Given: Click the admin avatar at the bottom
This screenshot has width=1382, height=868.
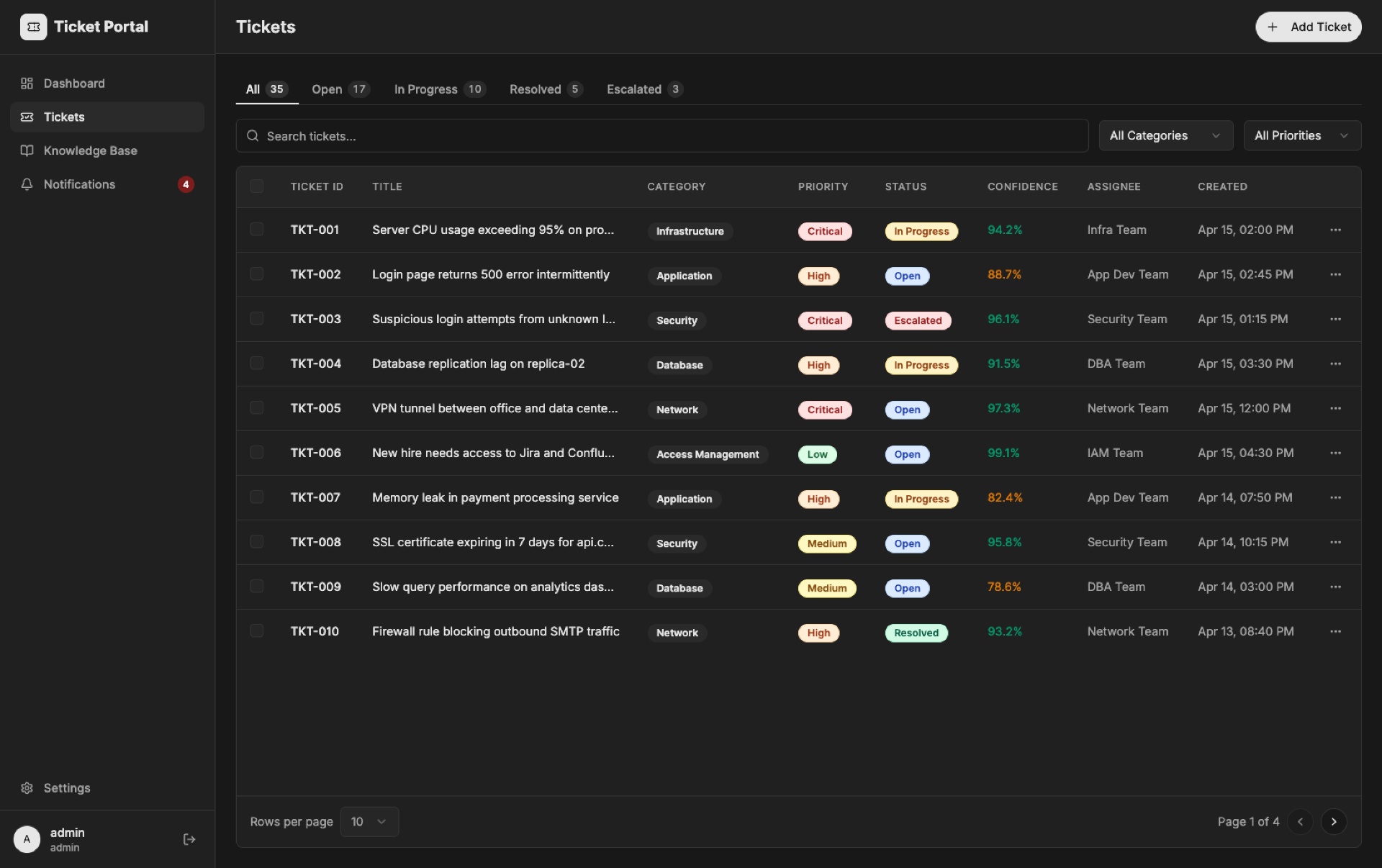Looking at the screenshot, I should click(x=27, y=839).
